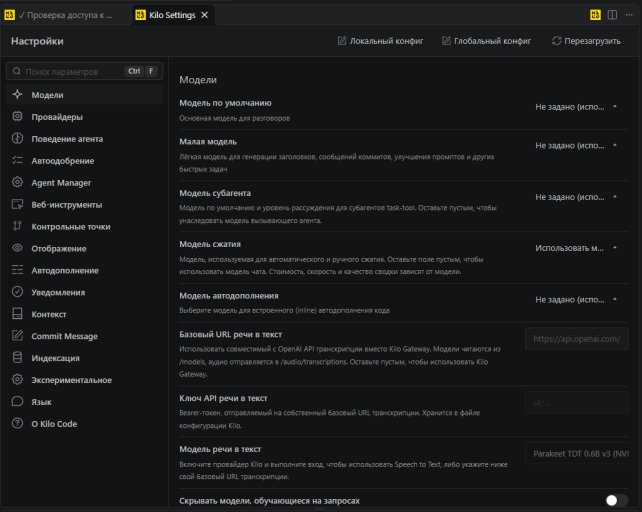The width and height of the screenshot is (642, 512).
Task: Open the Язык settings section
Action: 85,402
